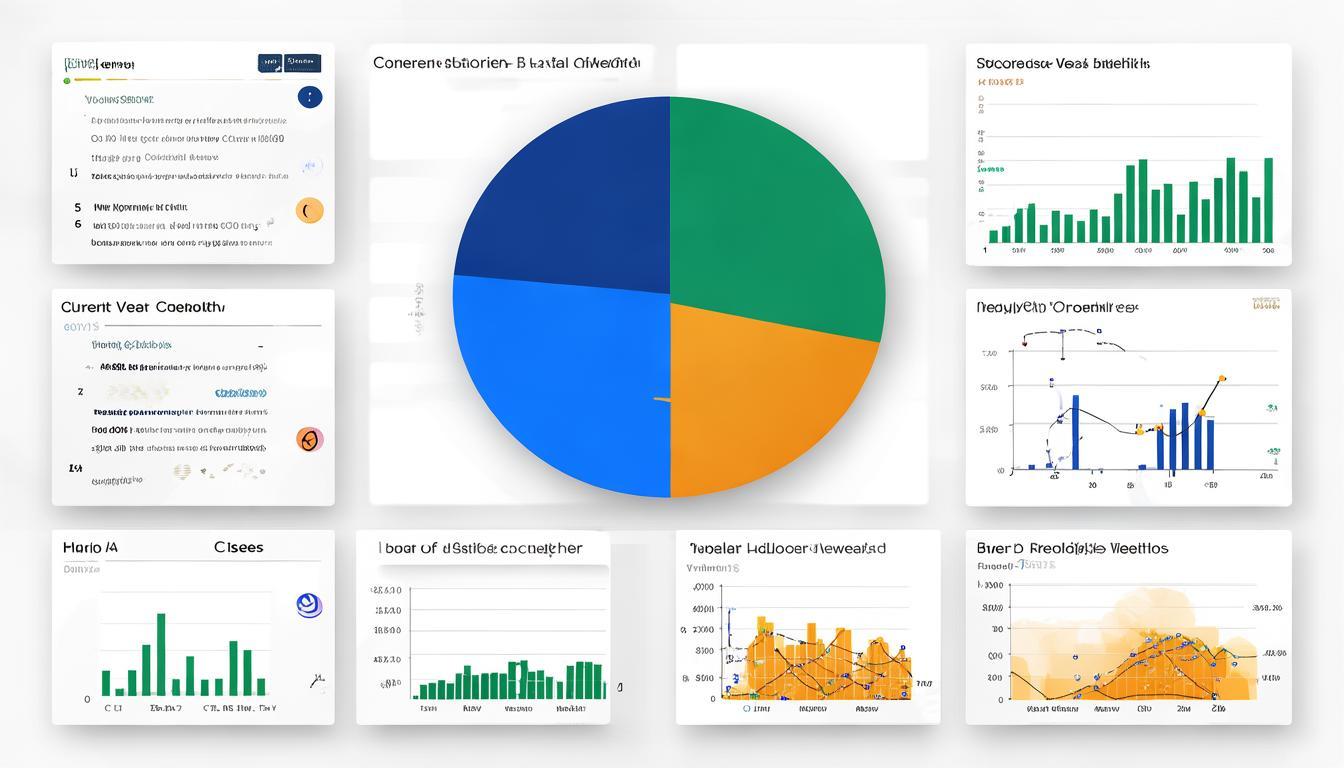The image size is (1344, 768).
Task: Click the orange endpoint marker on the line chart
Action: [1221, 379]
